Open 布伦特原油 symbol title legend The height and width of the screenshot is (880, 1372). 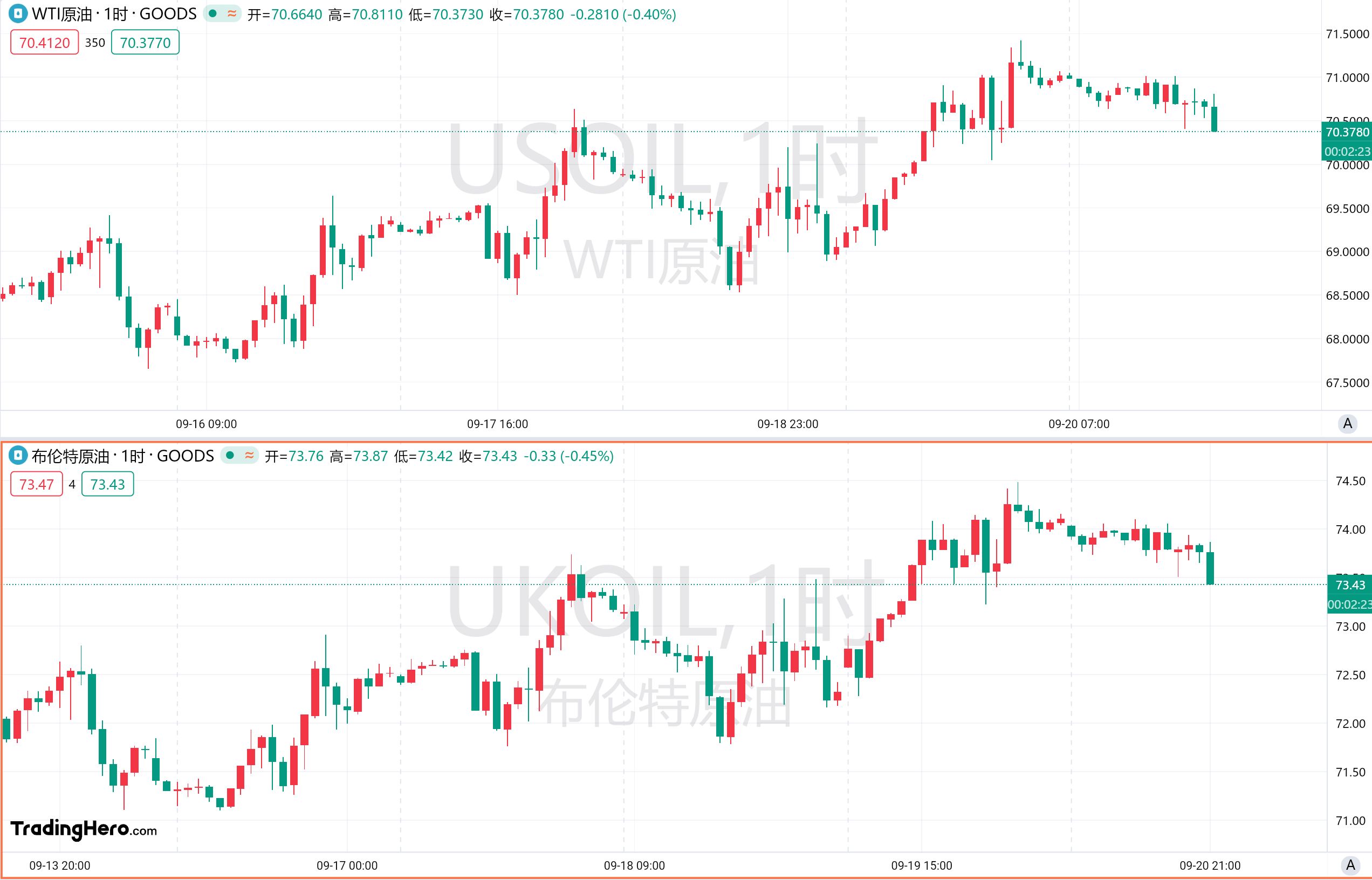(123, 456)
